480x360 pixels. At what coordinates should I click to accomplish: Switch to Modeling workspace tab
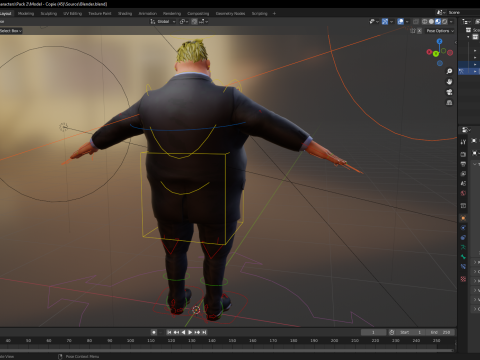point(26,13)
